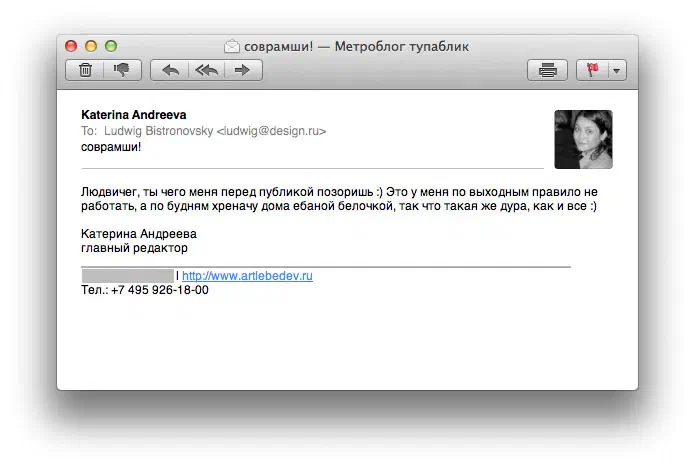Click signature name Катерина Андреева

pos(139,234)
